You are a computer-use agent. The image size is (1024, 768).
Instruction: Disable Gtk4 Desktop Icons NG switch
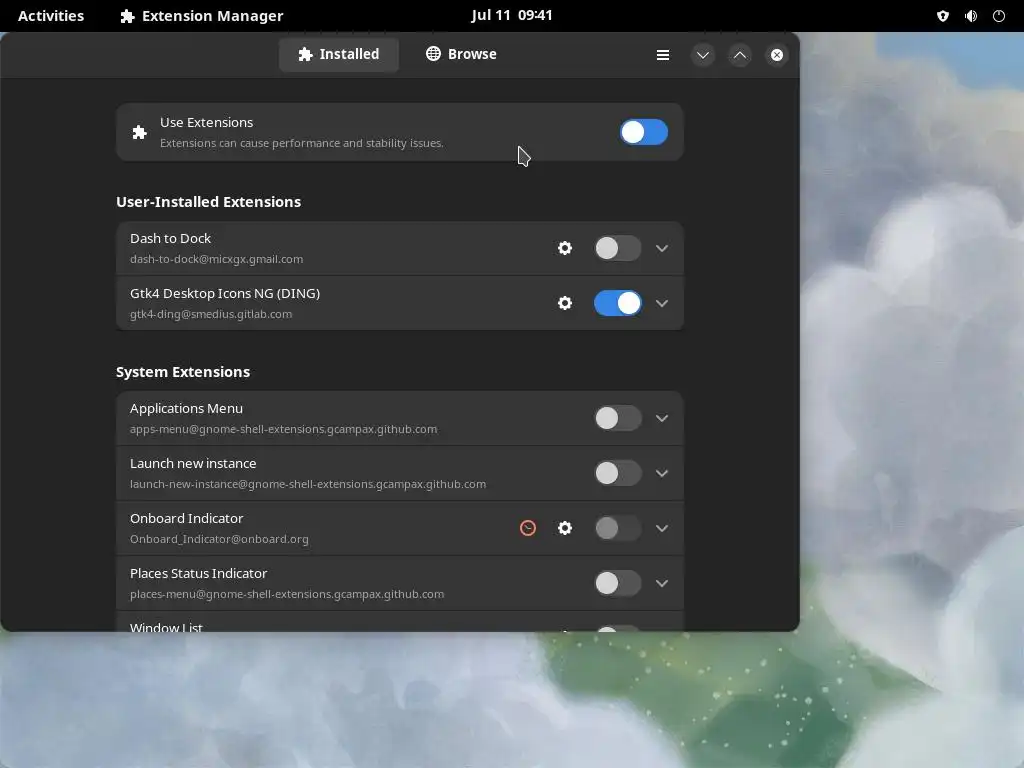tap(618, 303)
